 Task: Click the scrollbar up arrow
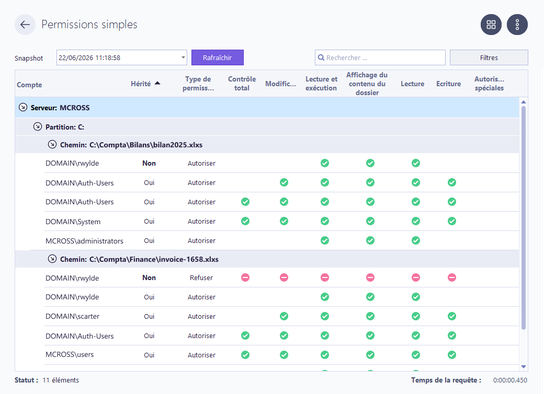click(x=524, y=102)
